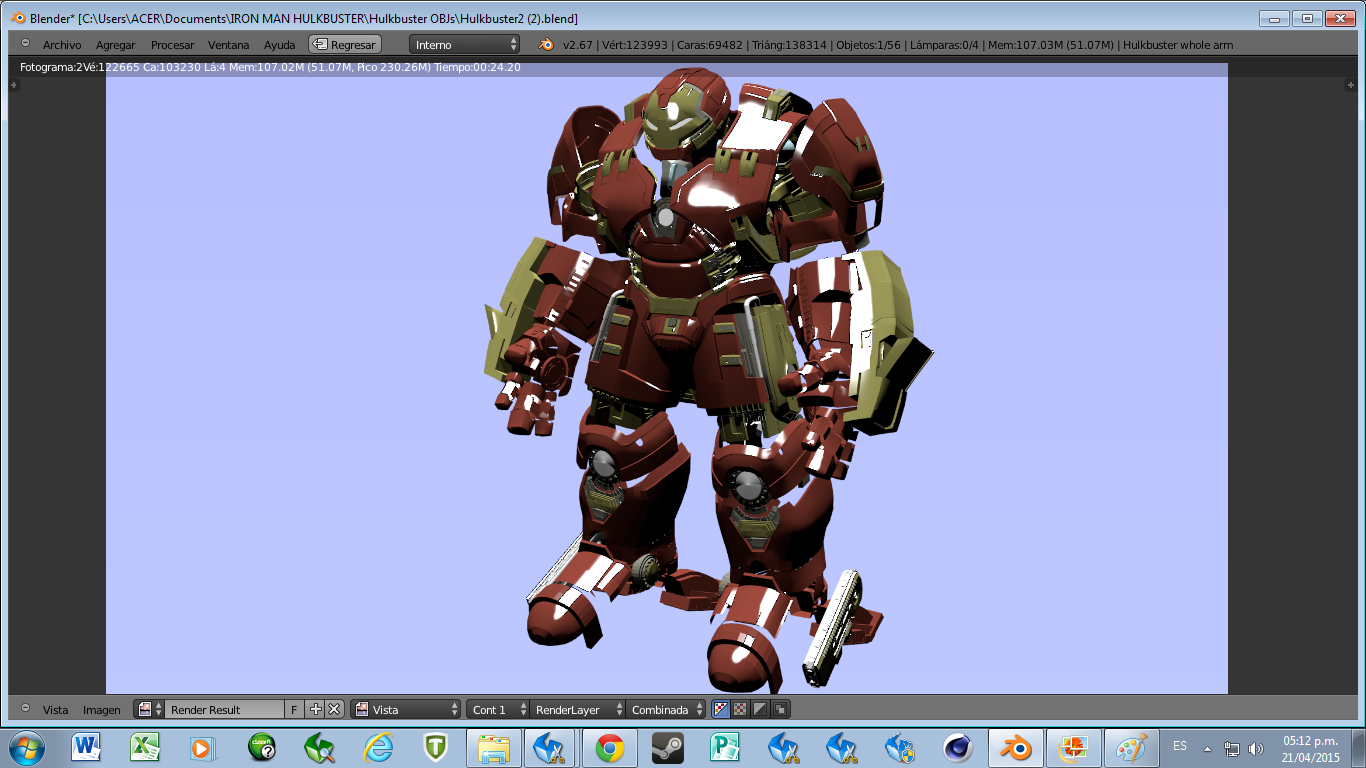This screenshot has height=768, width=1366.
Task: Click the volume speaker tray icon
Action: point(1256,748)
